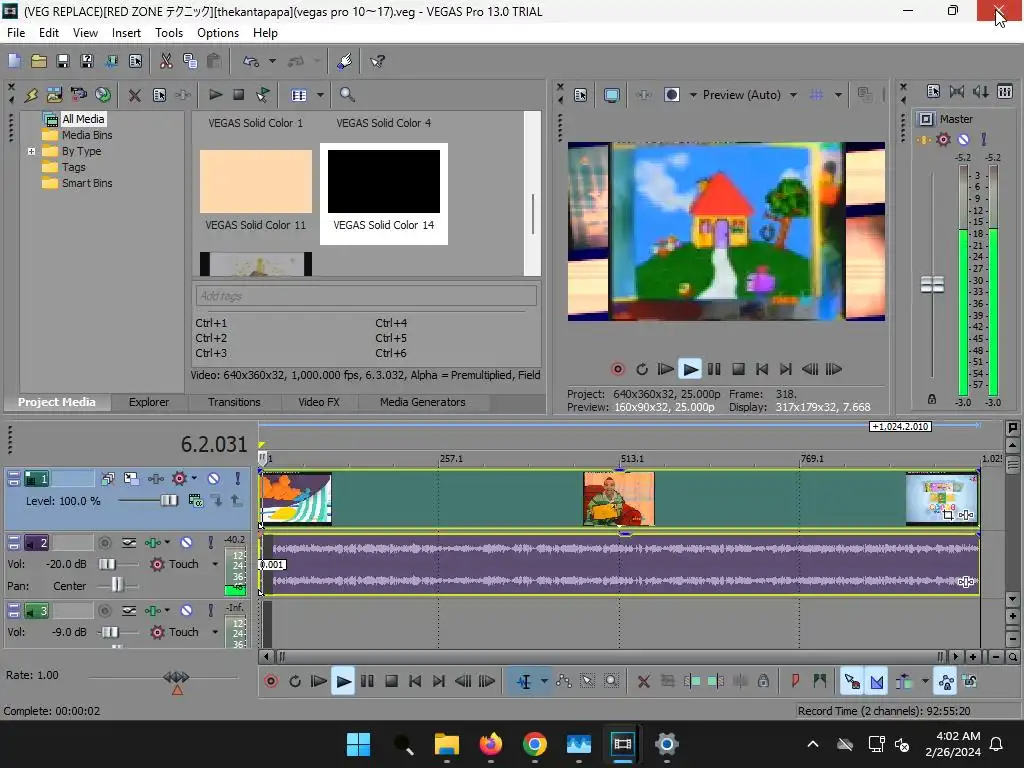Pause playback in the timeline transport bar
Viewport: 1024px width, 768px height.
(x=367, y=682)
